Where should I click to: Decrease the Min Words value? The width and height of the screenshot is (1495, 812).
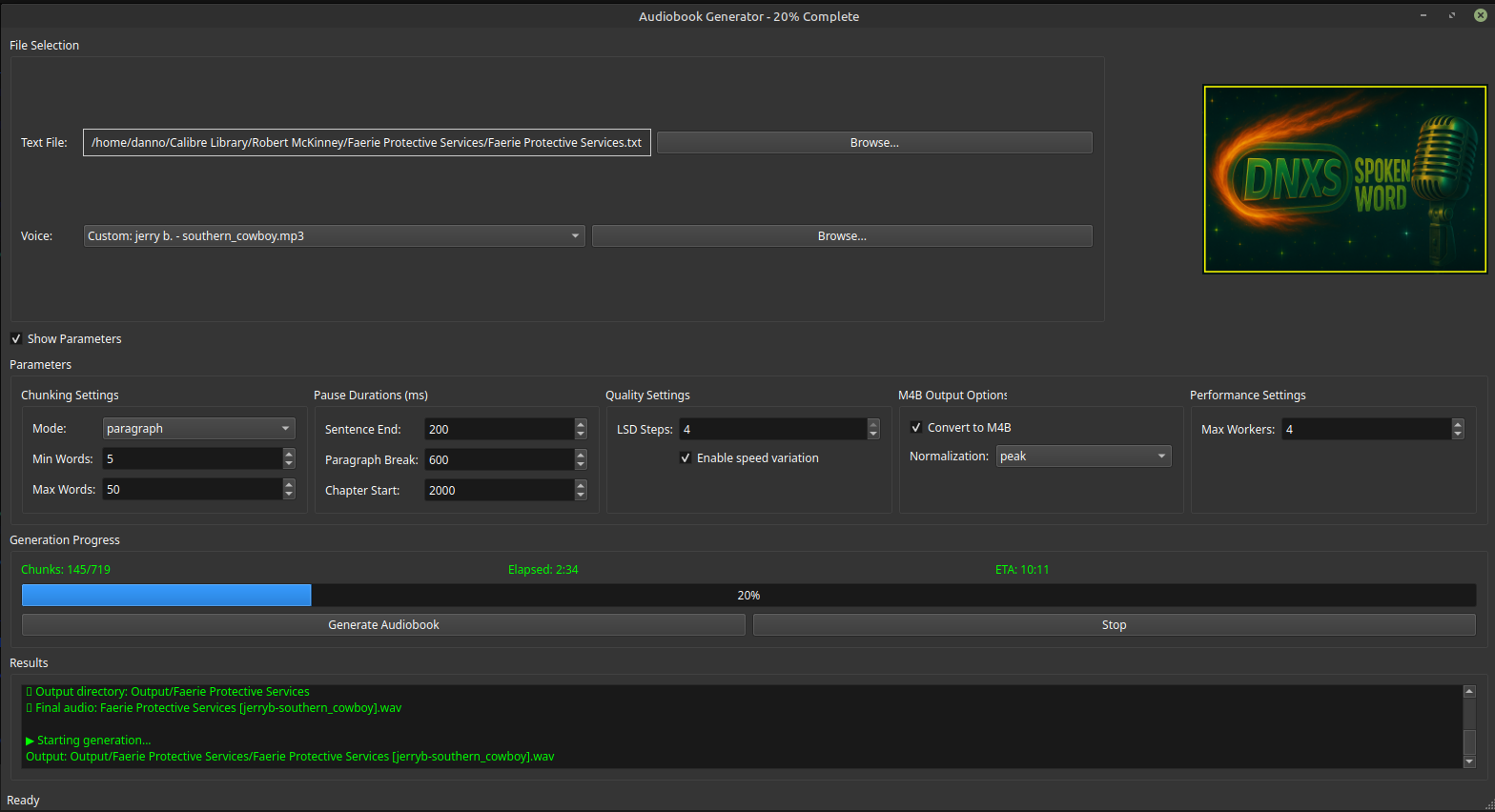289,464
